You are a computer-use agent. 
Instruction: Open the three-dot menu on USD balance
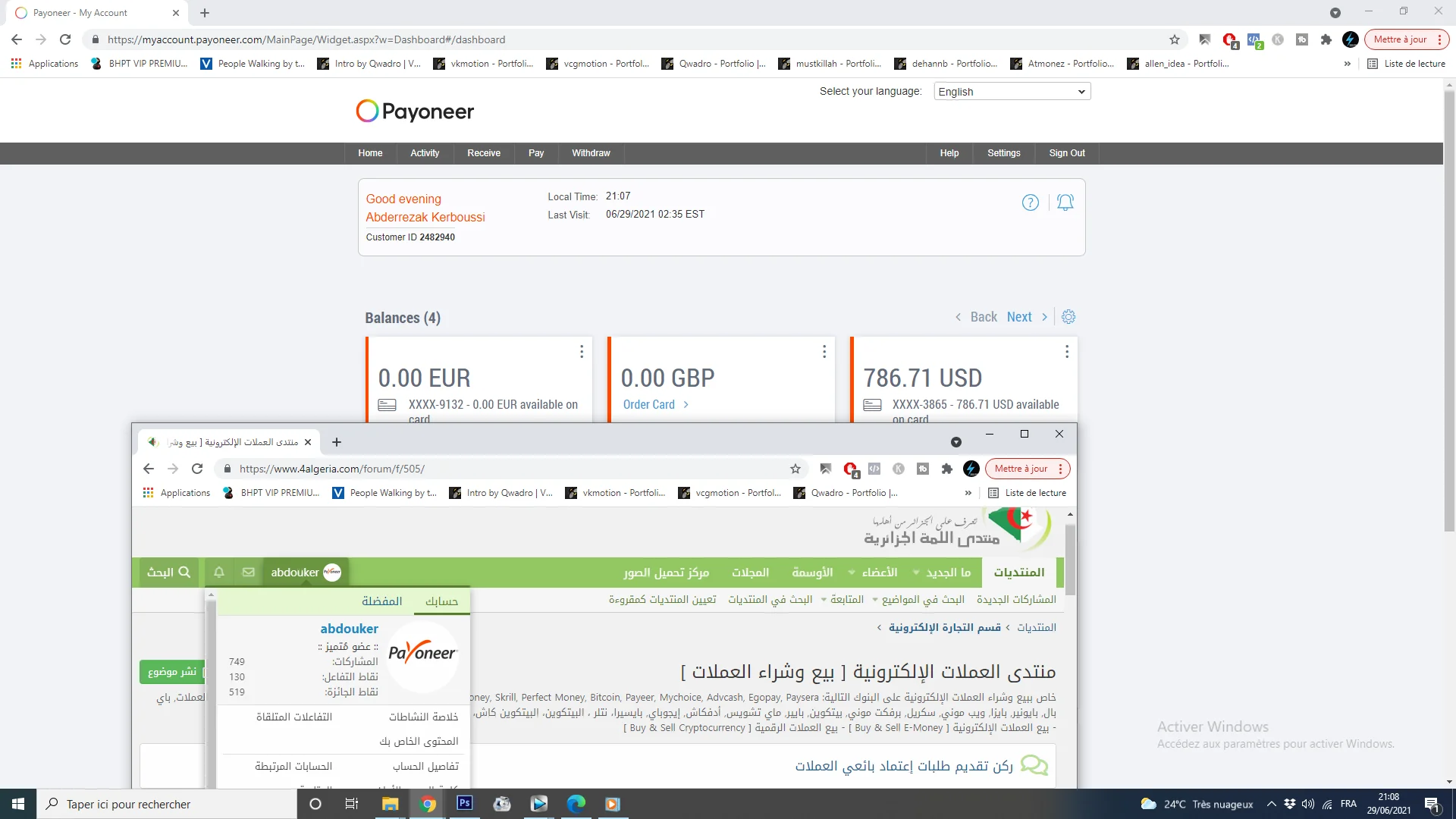point(1066,352)
